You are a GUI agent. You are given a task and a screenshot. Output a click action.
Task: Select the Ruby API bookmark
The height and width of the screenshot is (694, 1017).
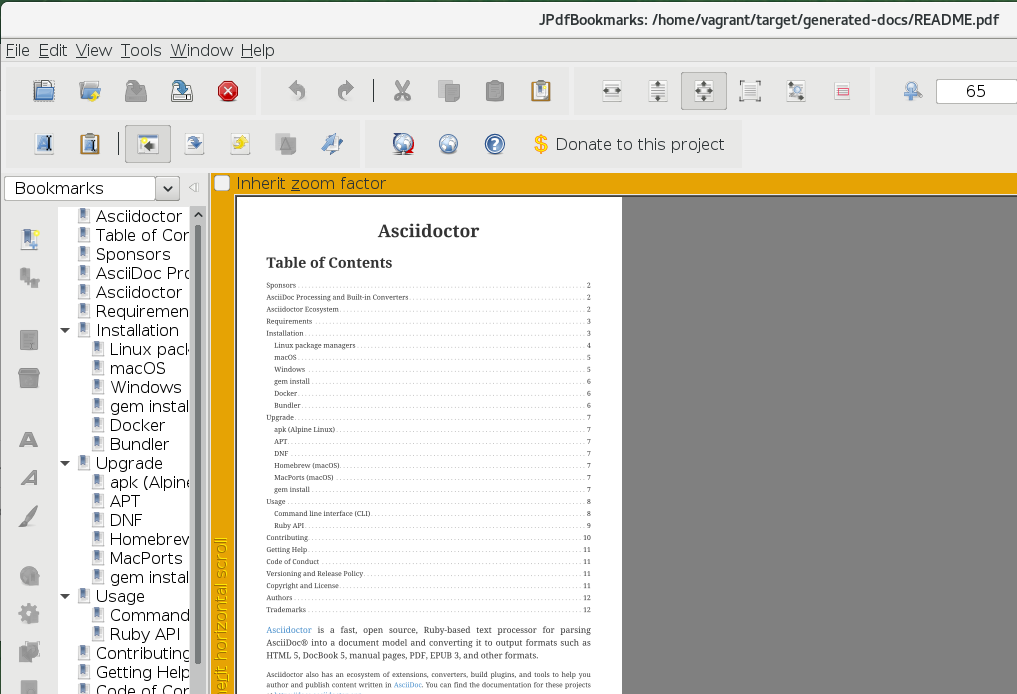145,634
